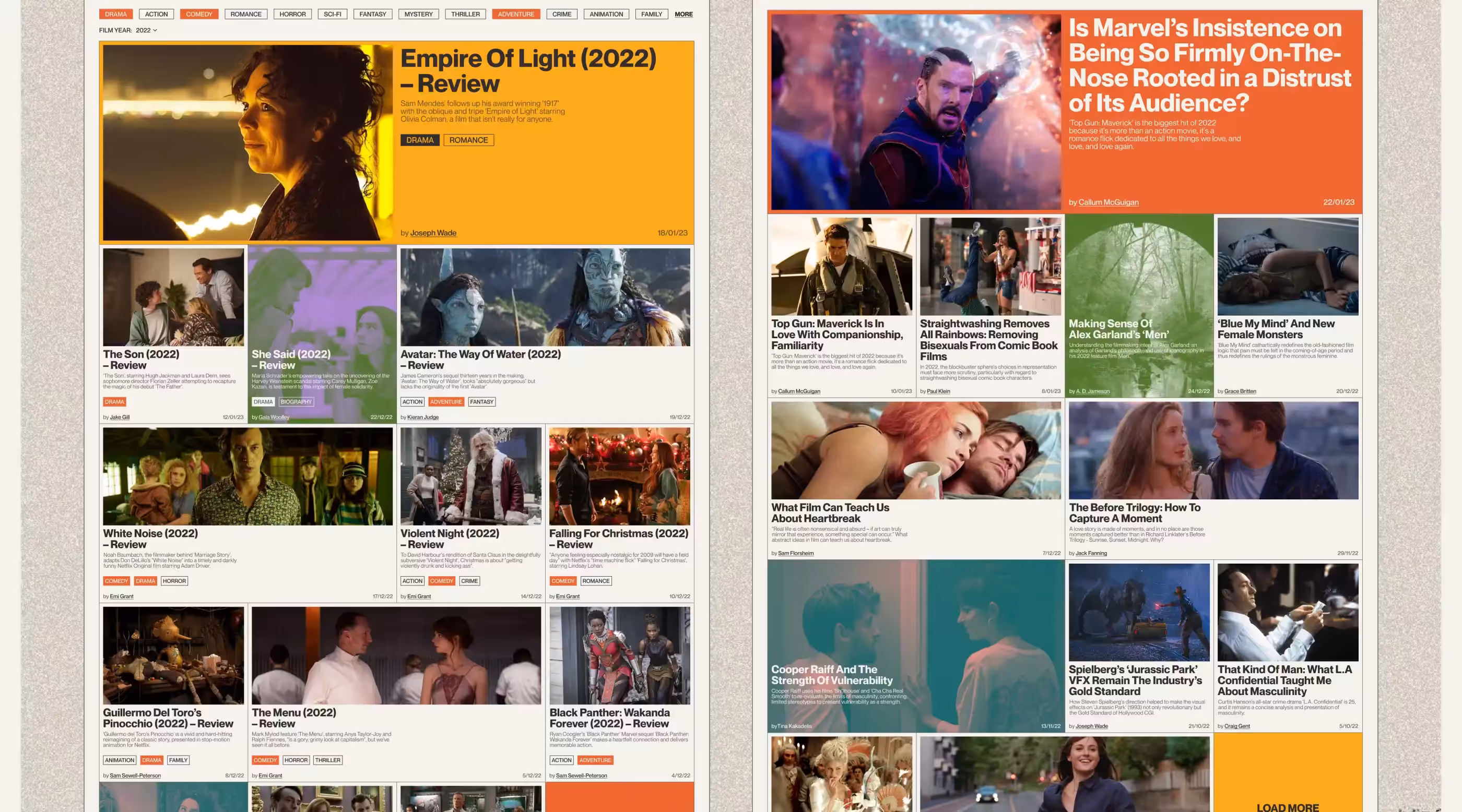Screen dimensions: 1462x812
Task: Toggle the MYSTERY genre filter
Action: click(418, 14)
